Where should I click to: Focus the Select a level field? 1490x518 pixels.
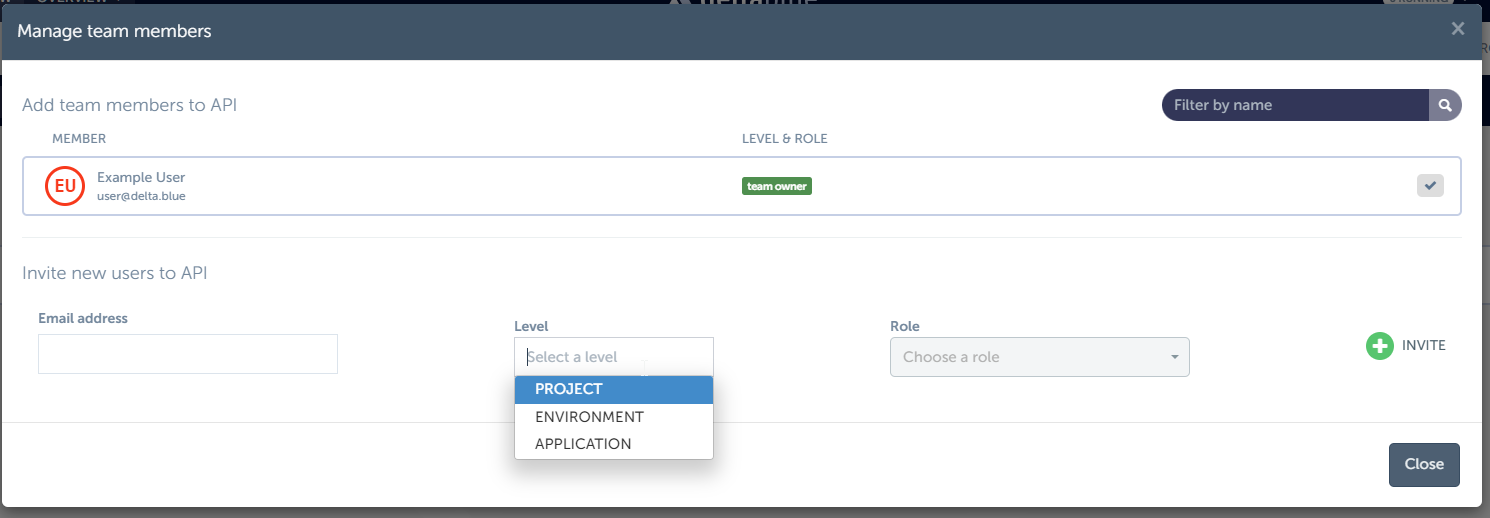(613, 357)
